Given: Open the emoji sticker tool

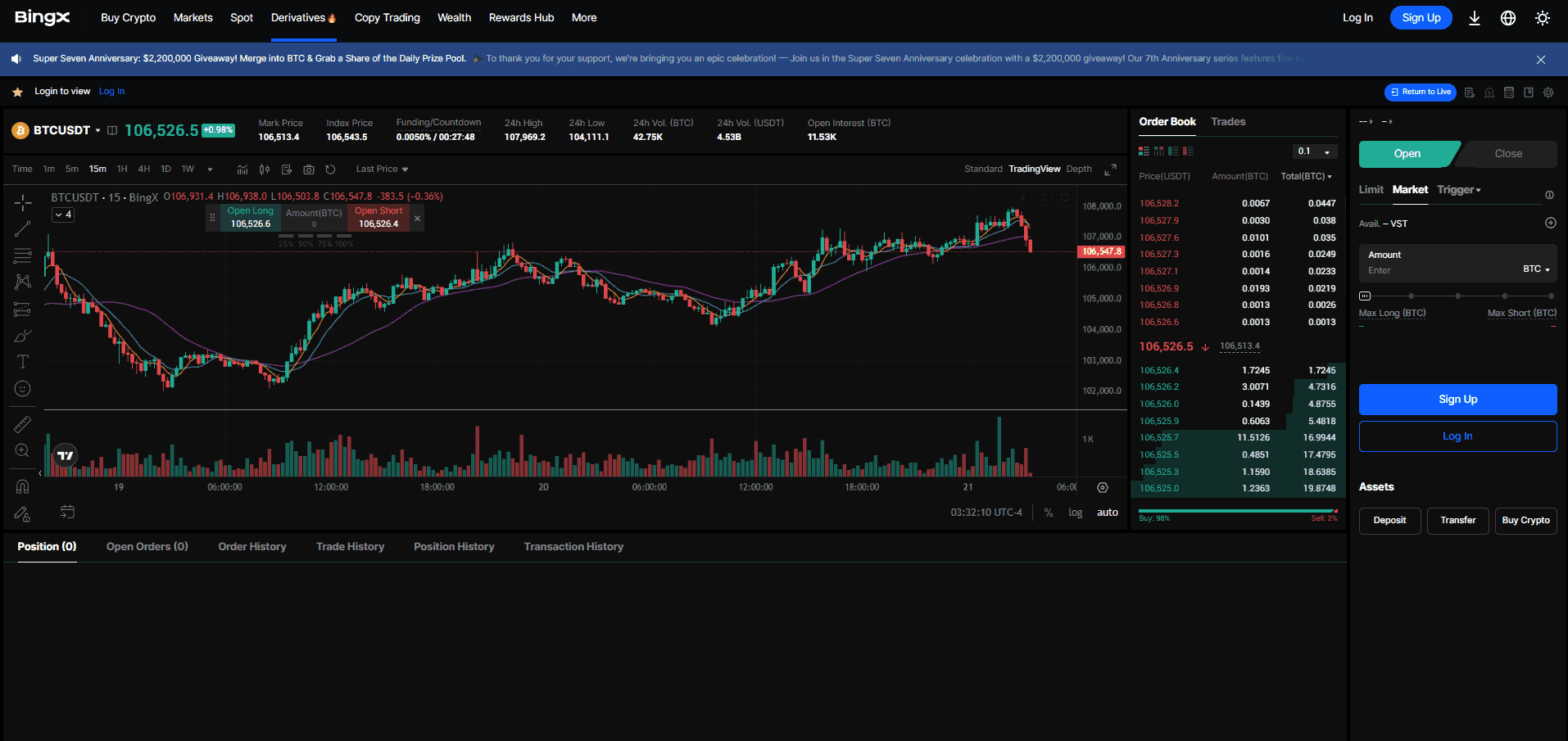Looking at the screenshot, I should tap(22, 388).
